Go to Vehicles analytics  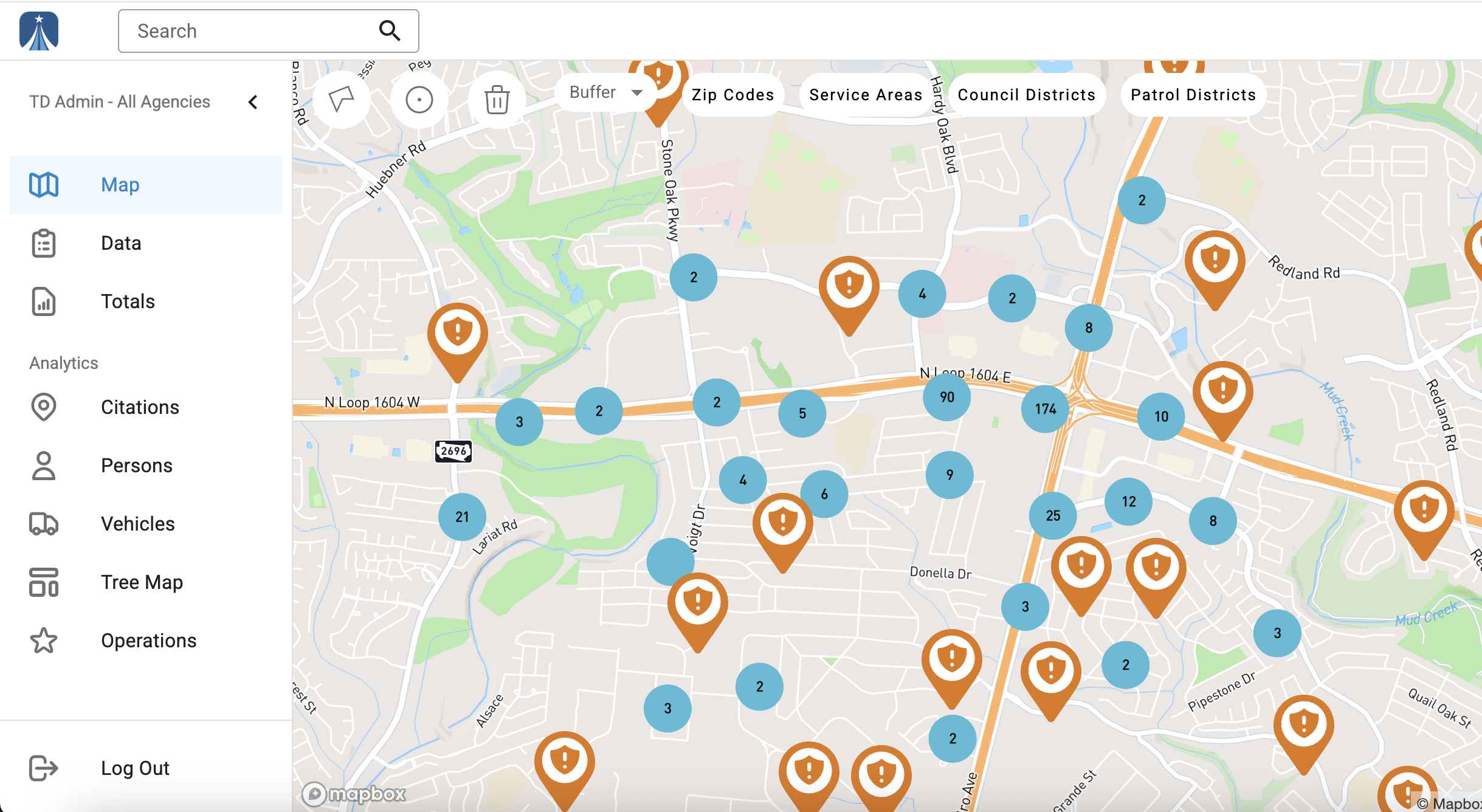(146, 524)
